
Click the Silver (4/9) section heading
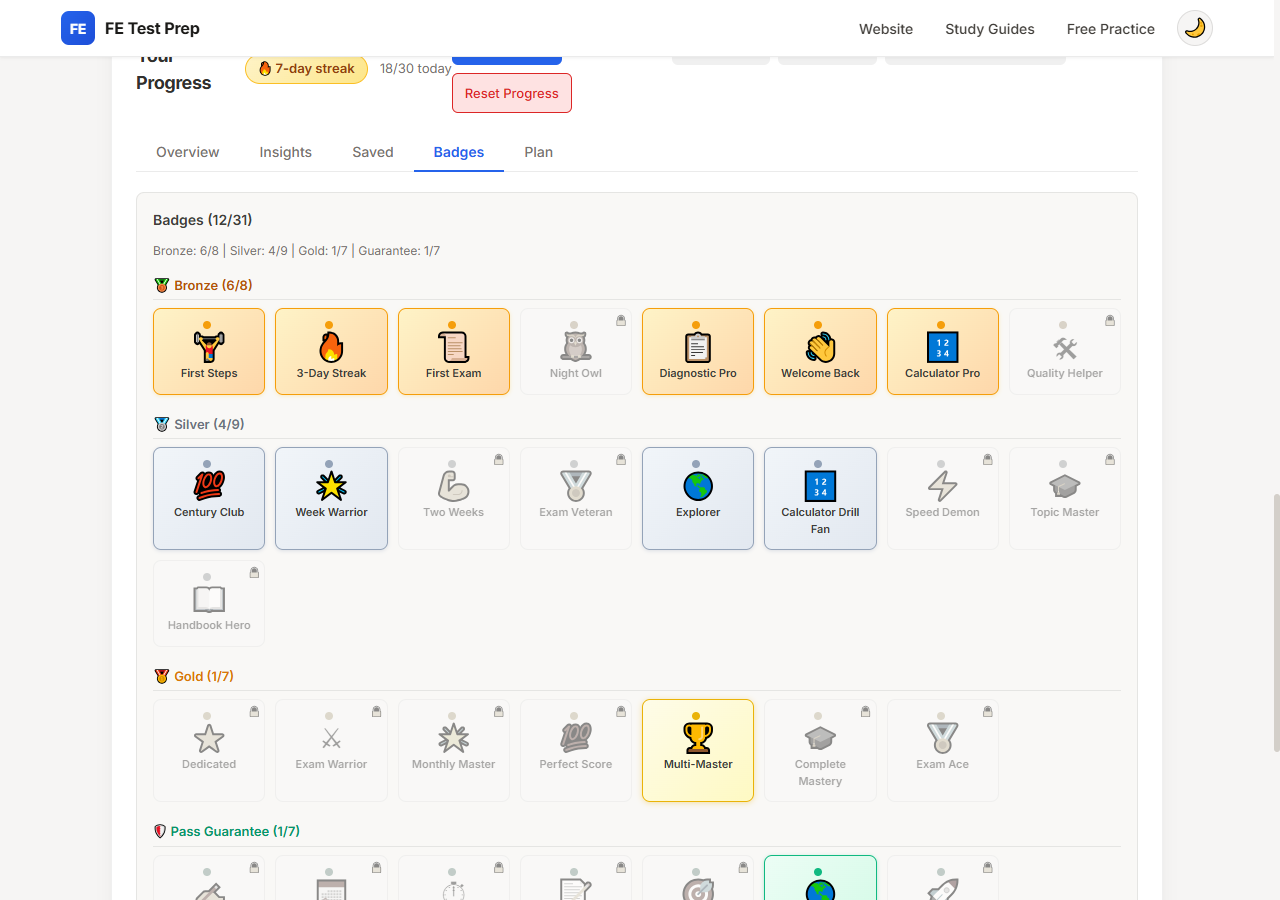click(x=198, y=424)
